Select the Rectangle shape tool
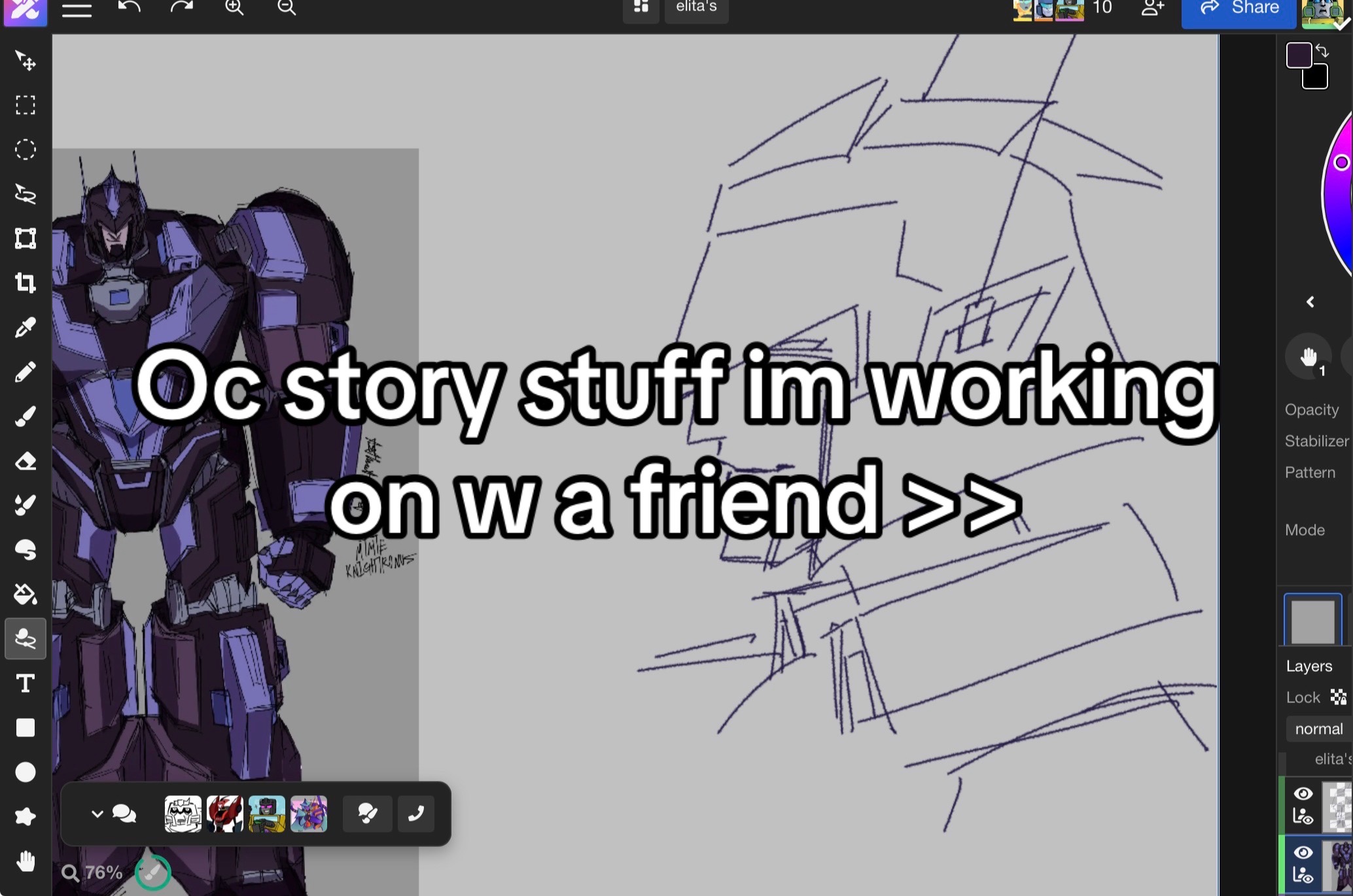Image resolution: width=1353 pixels, height=896 pixels. tap(26, 728)
